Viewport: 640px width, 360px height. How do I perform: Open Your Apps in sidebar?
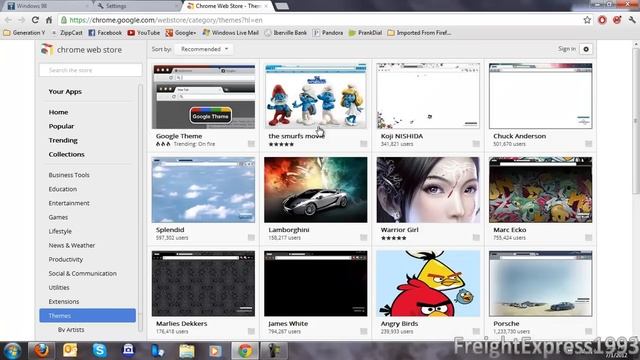coord(65,91)
